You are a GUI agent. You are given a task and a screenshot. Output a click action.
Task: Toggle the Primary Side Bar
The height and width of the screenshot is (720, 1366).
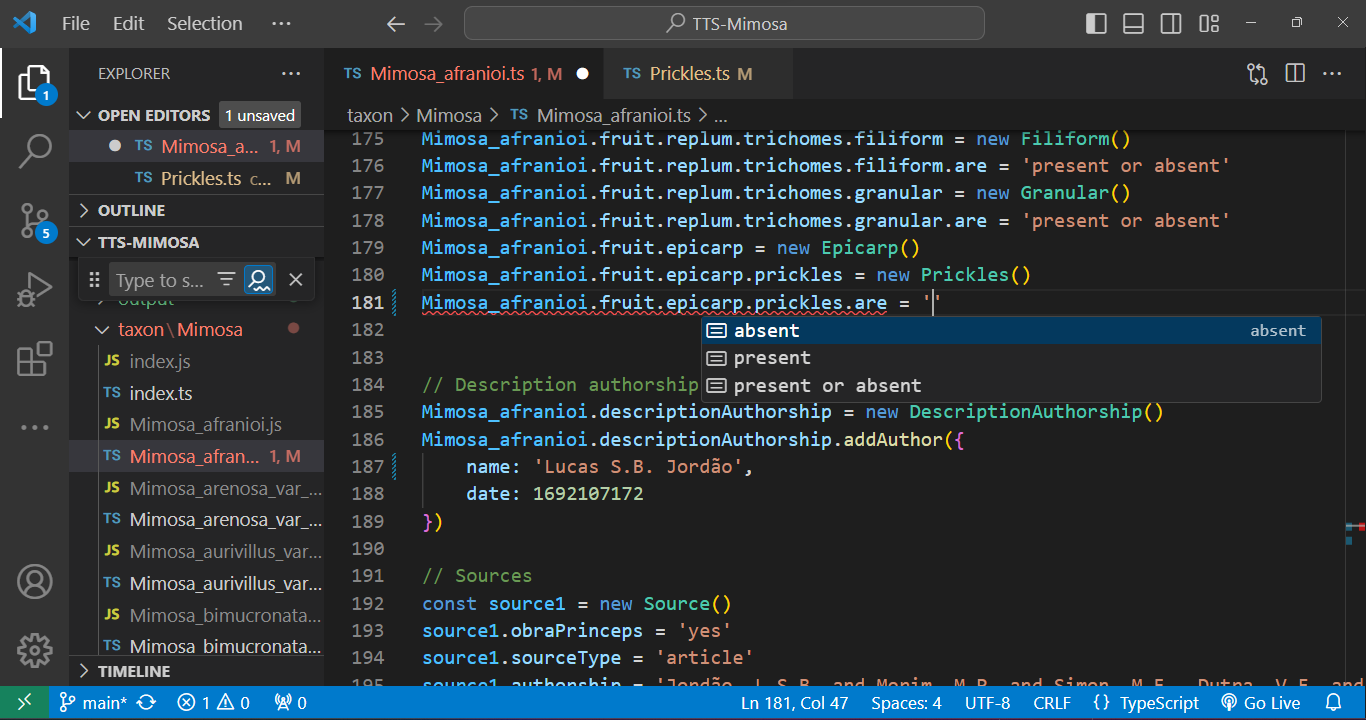pos(1096,24)
